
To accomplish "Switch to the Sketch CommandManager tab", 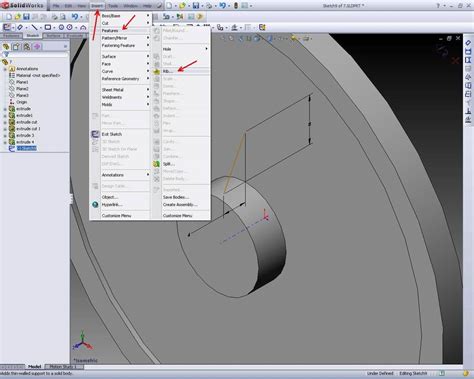I will [32, 36].
